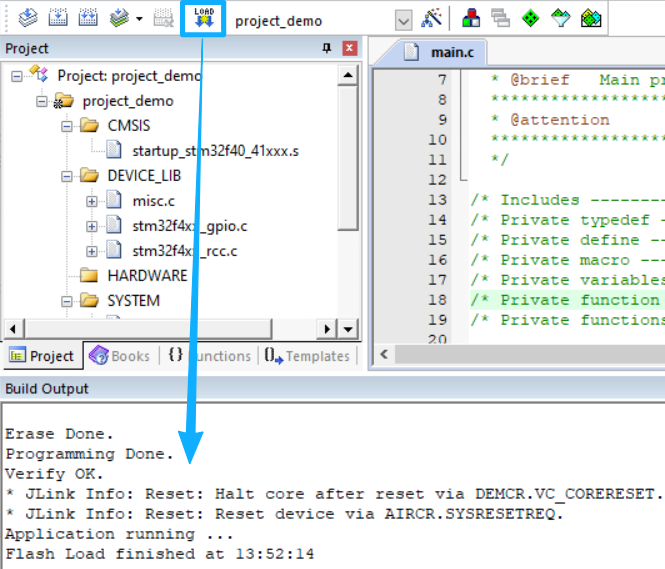Switch to the Project bottom tab
The image size is (665, 569).
tap(42, 356)
